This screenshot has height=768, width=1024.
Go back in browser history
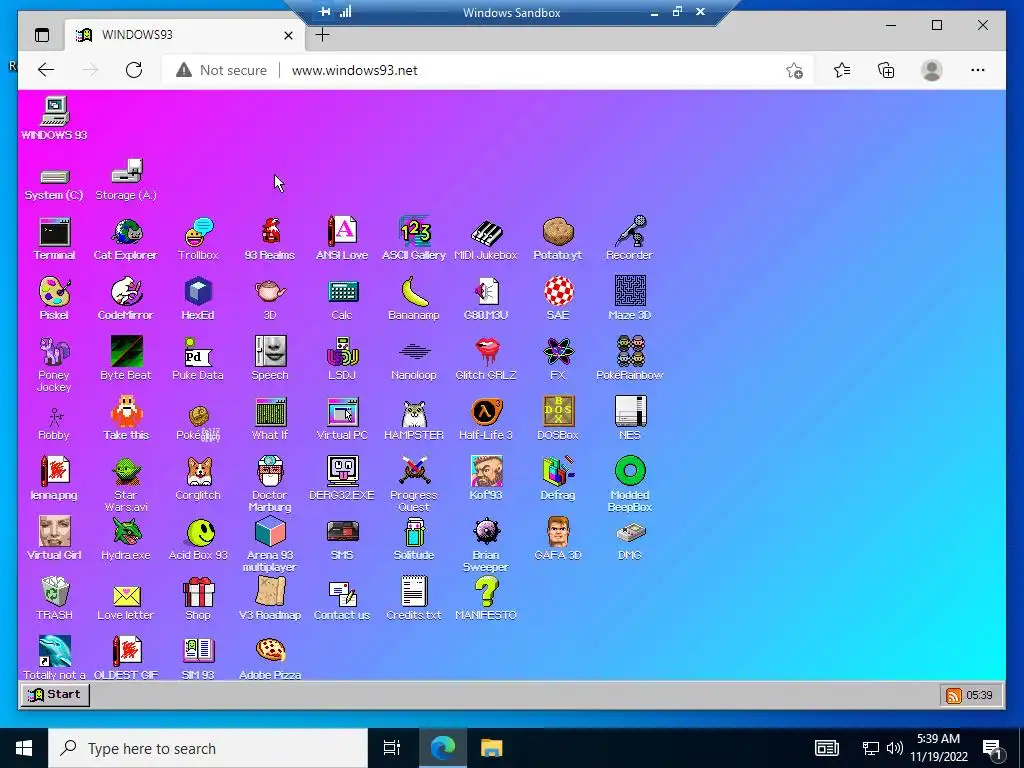pyautogui.click(x=46, y=70)
